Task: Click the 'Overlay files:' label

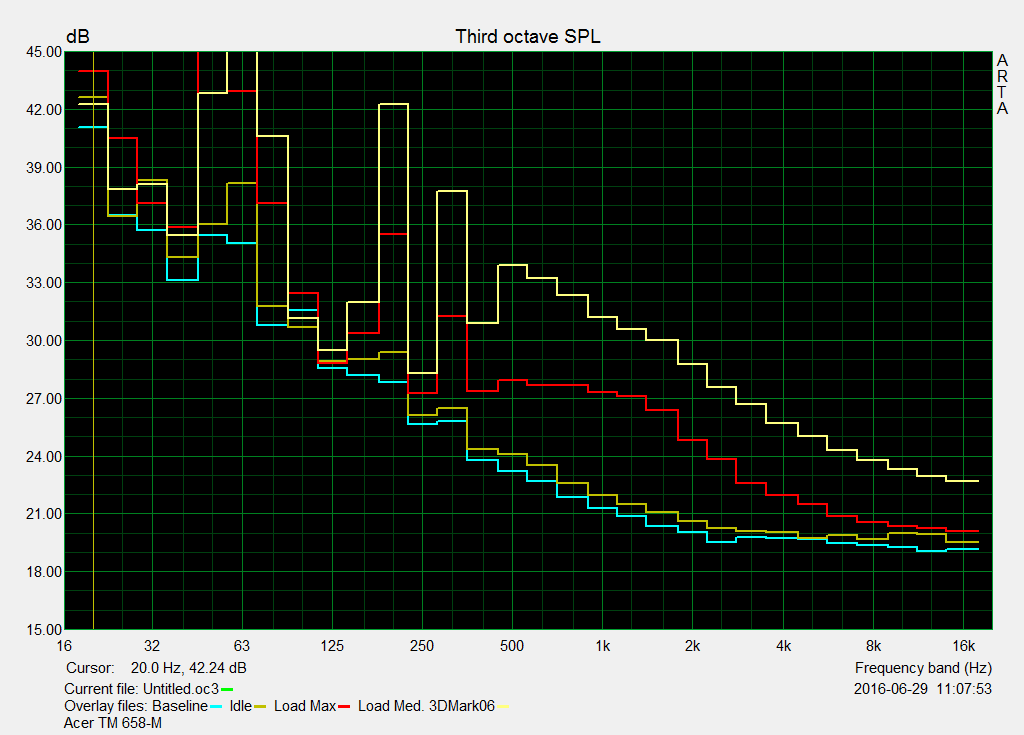Action: 106,706
